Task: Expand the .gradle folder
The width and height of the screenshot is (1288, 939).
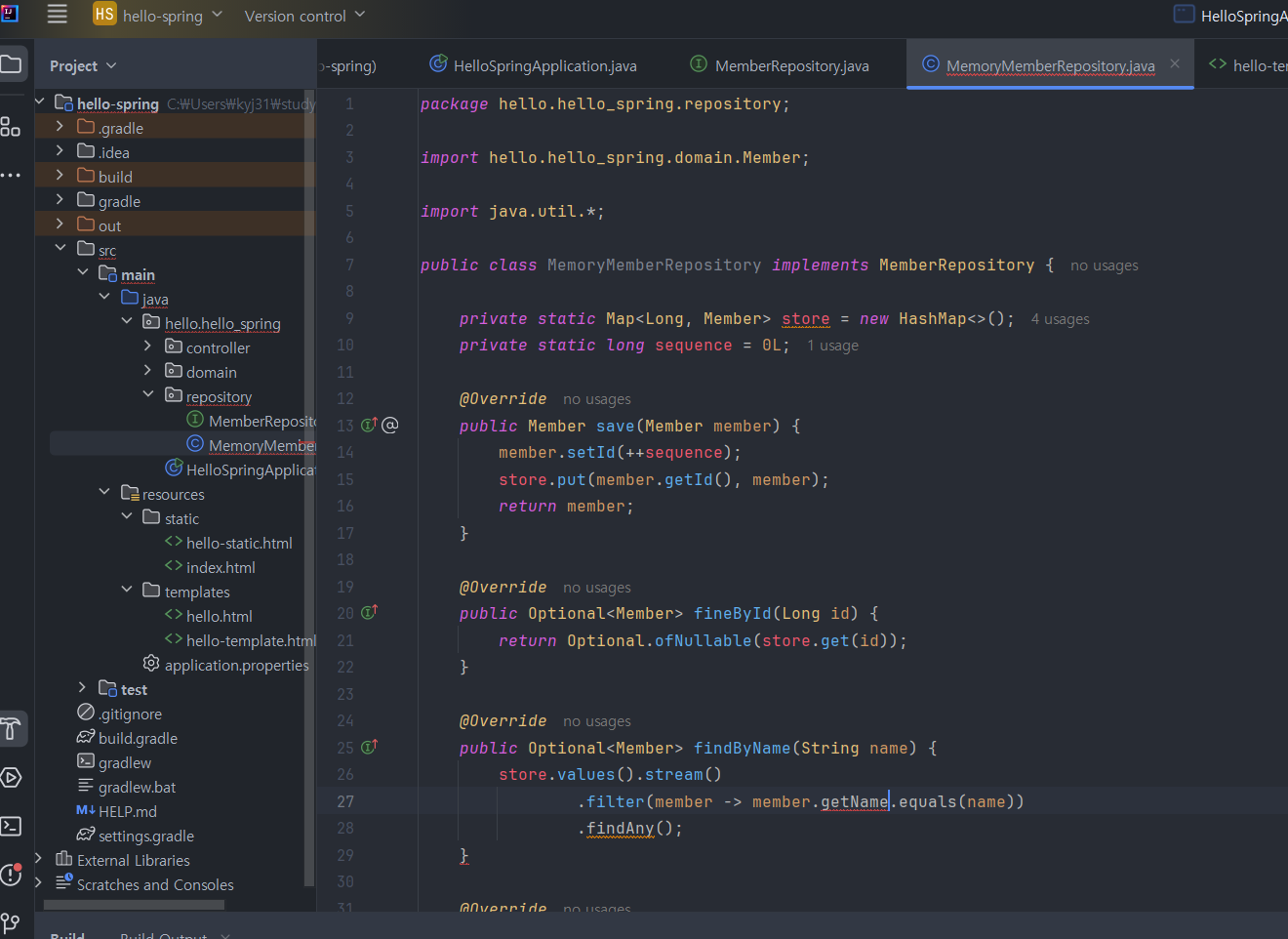Action: pyautogui.click(x=60, y=126)
